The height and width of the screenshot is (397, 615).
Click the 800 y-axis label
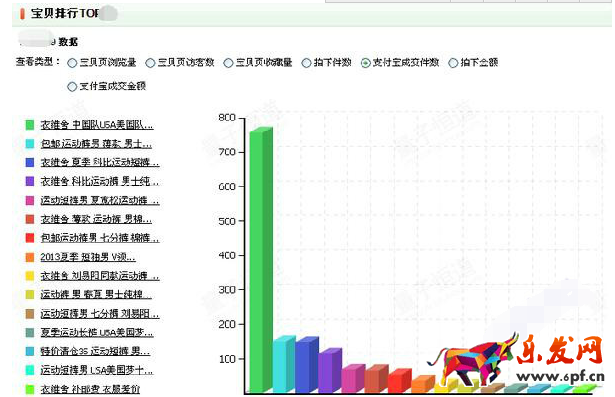pos(227,118)
